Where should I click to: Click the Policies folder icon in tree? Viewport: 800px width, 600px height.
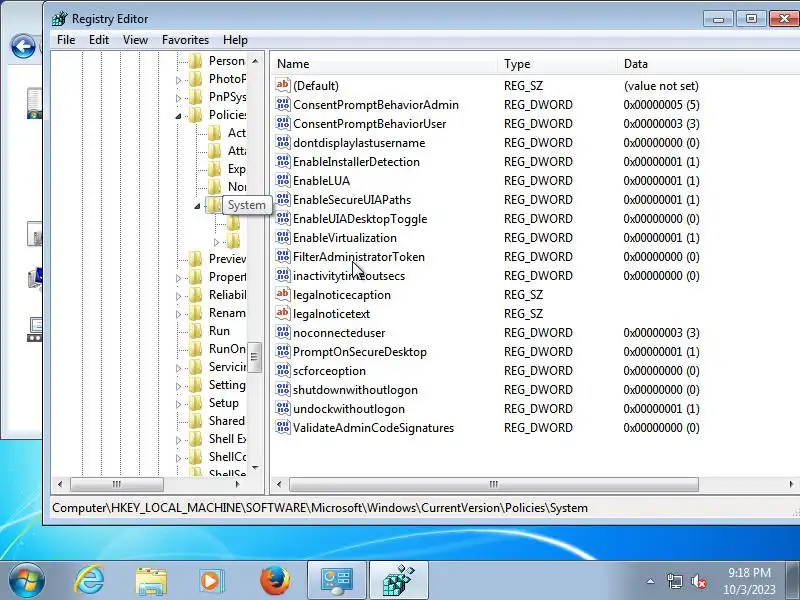[x=195, y=115]
